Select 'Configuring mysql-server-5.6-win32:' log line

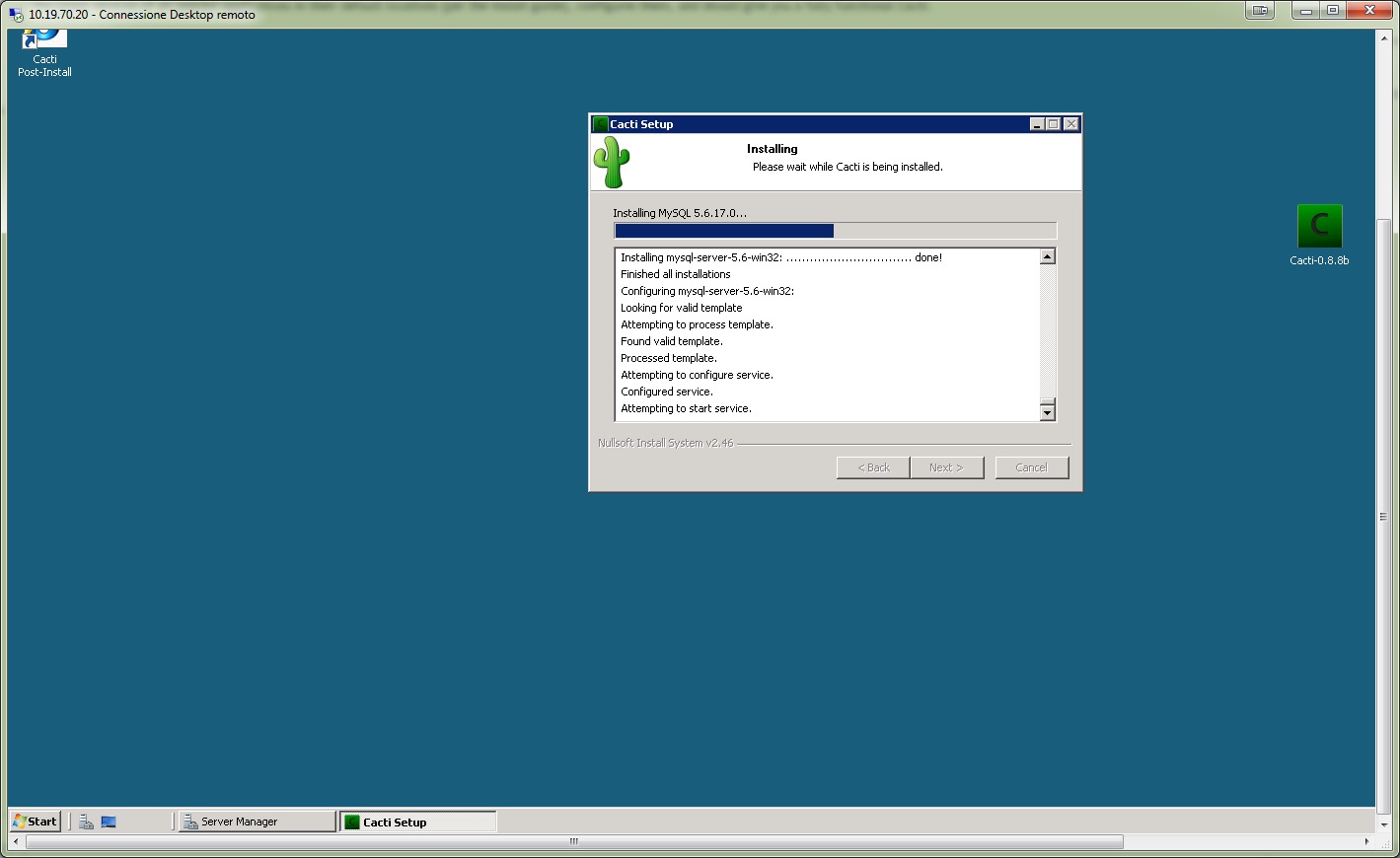(x=707, y=291)
